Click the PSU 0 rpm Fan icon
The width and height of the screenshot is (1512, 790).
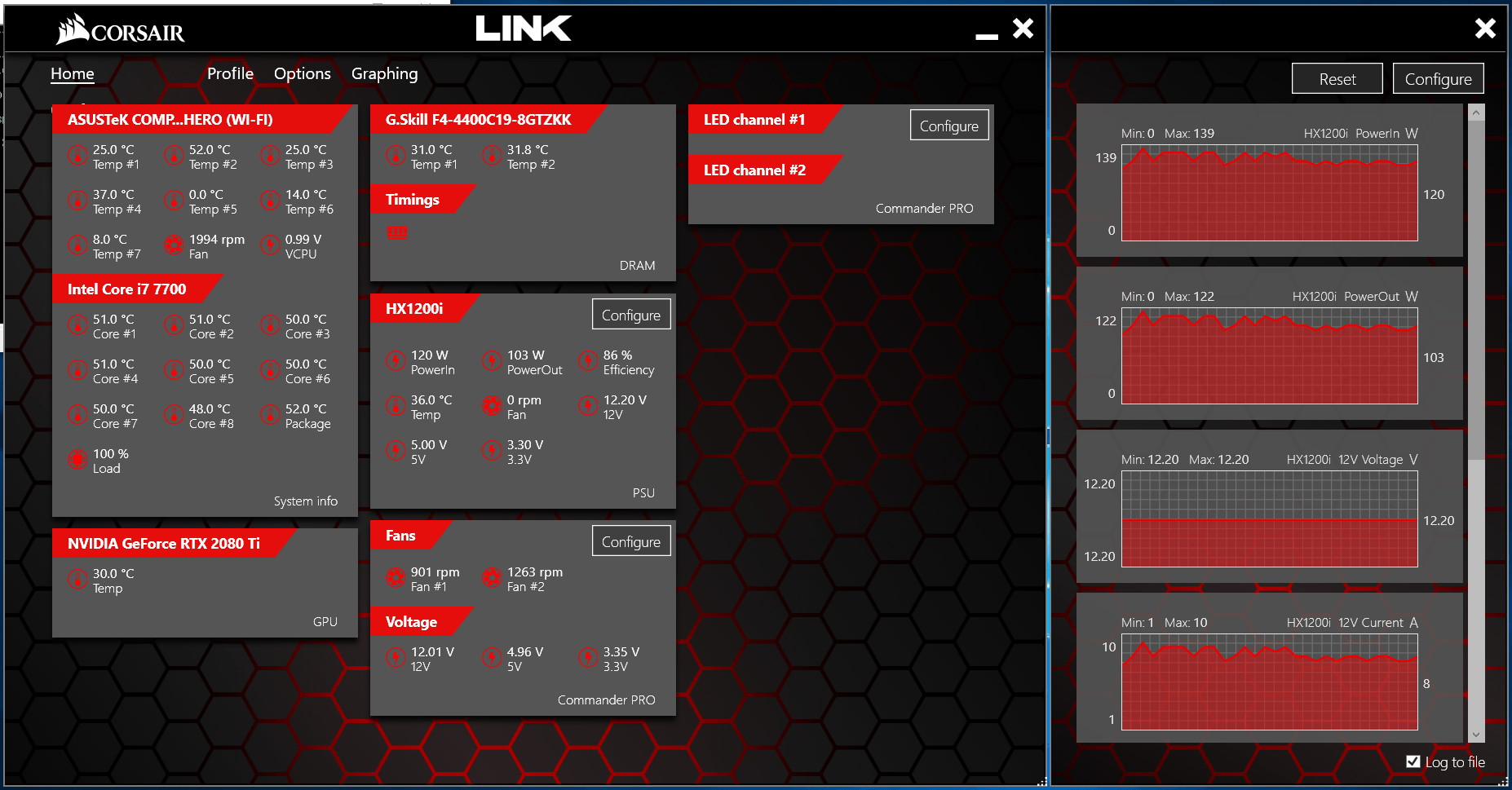click(x=492, y=405)
